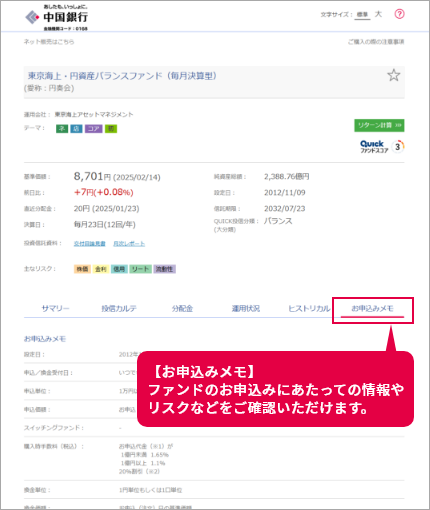Click the 2,388.76億円 net assets value
The image size is (430, 510).
287,176
